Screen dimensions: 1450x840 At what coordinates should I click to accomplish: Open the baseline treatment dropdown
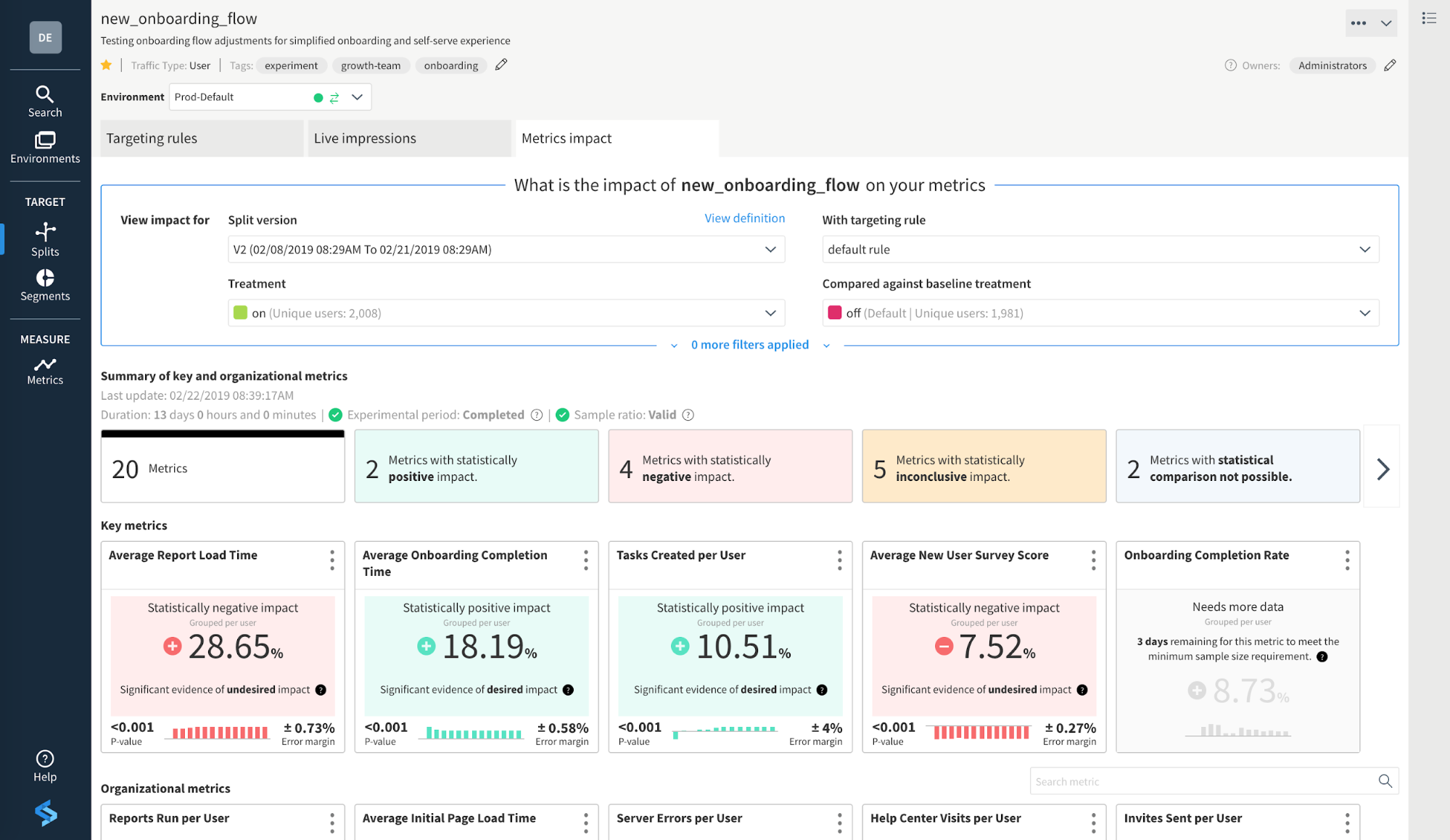click(1100, 313)
